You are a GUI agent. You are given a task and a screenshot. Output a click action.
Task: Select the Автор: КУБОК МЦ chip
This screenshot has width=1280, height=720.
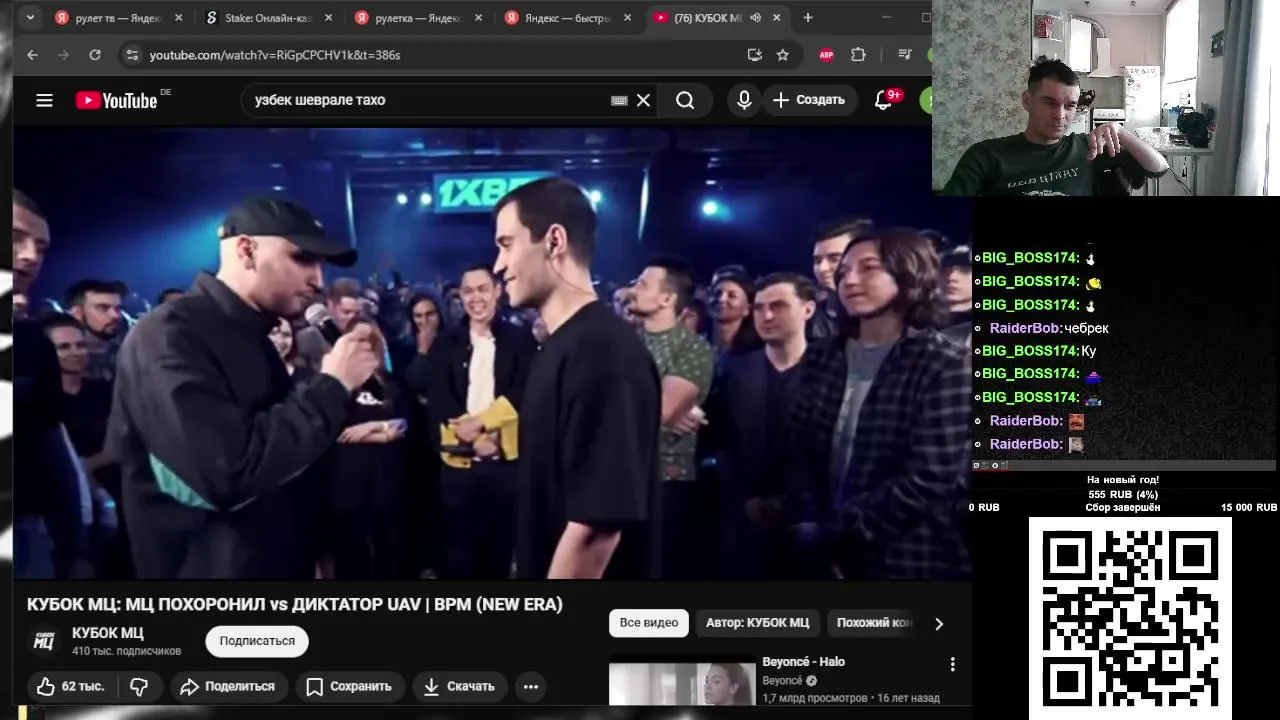757,622
